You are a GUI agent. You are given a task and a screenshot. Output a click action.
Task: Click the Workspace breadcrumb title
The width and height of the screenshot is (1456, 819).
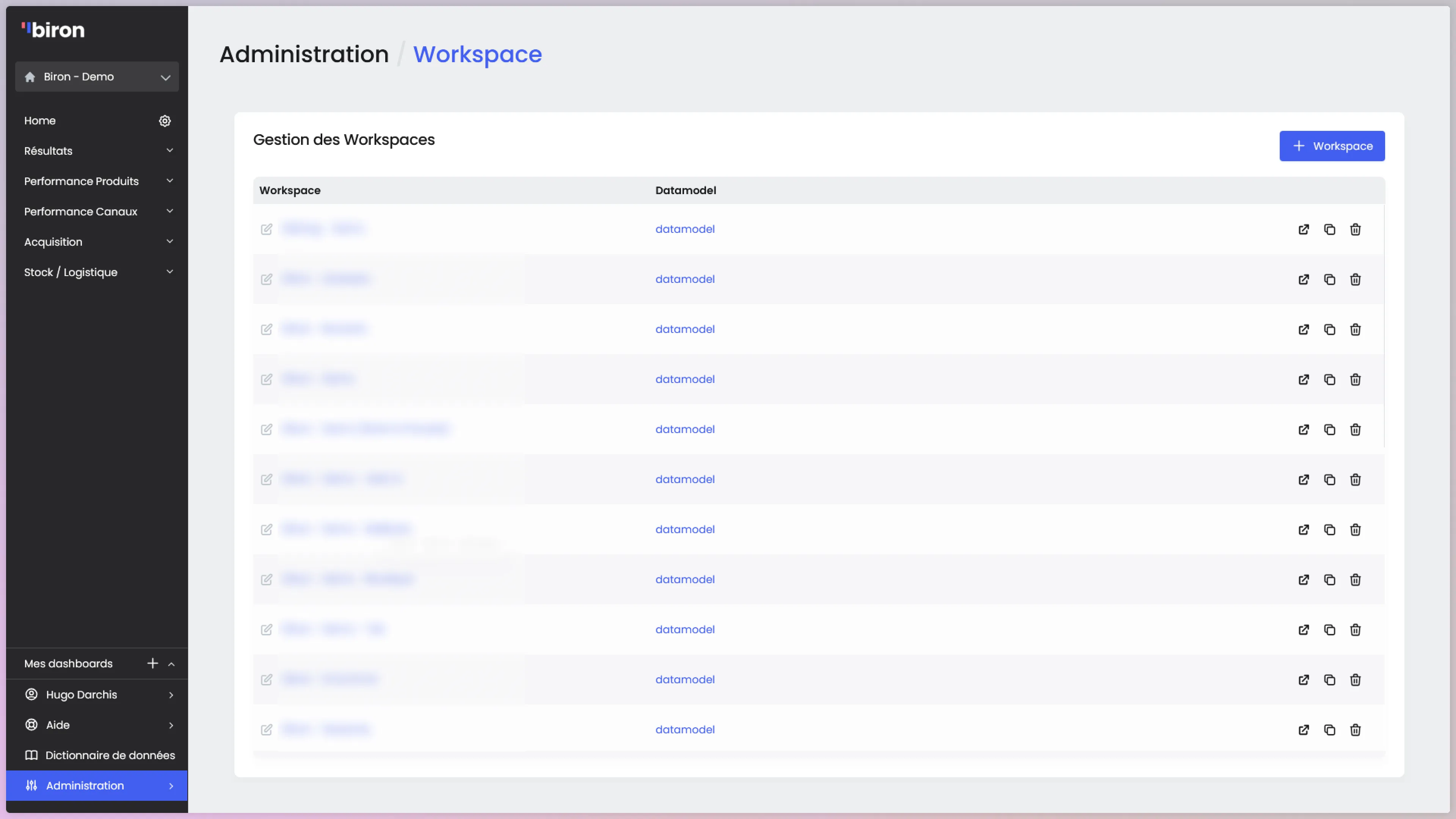478,54
